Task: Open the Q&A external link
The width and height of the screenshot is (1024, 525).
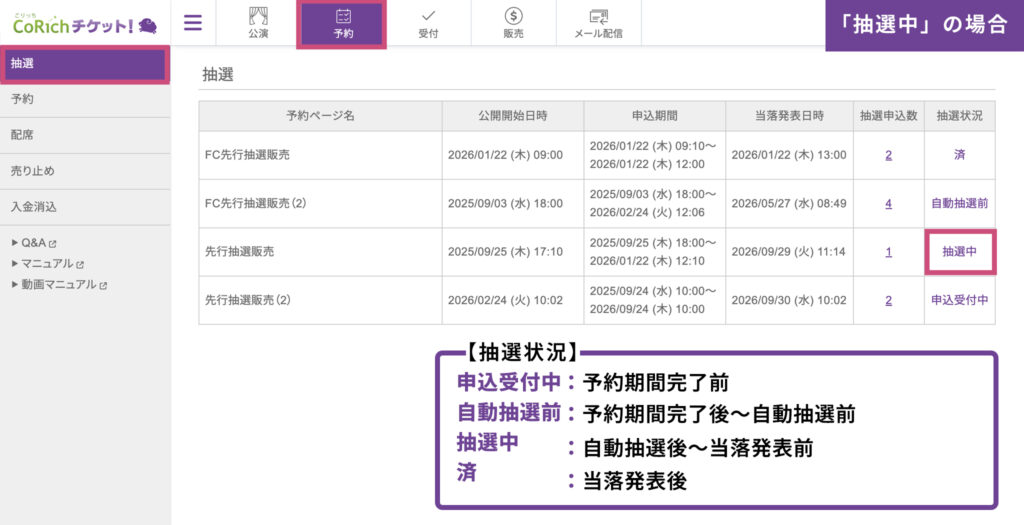Action: pos(38,242)
